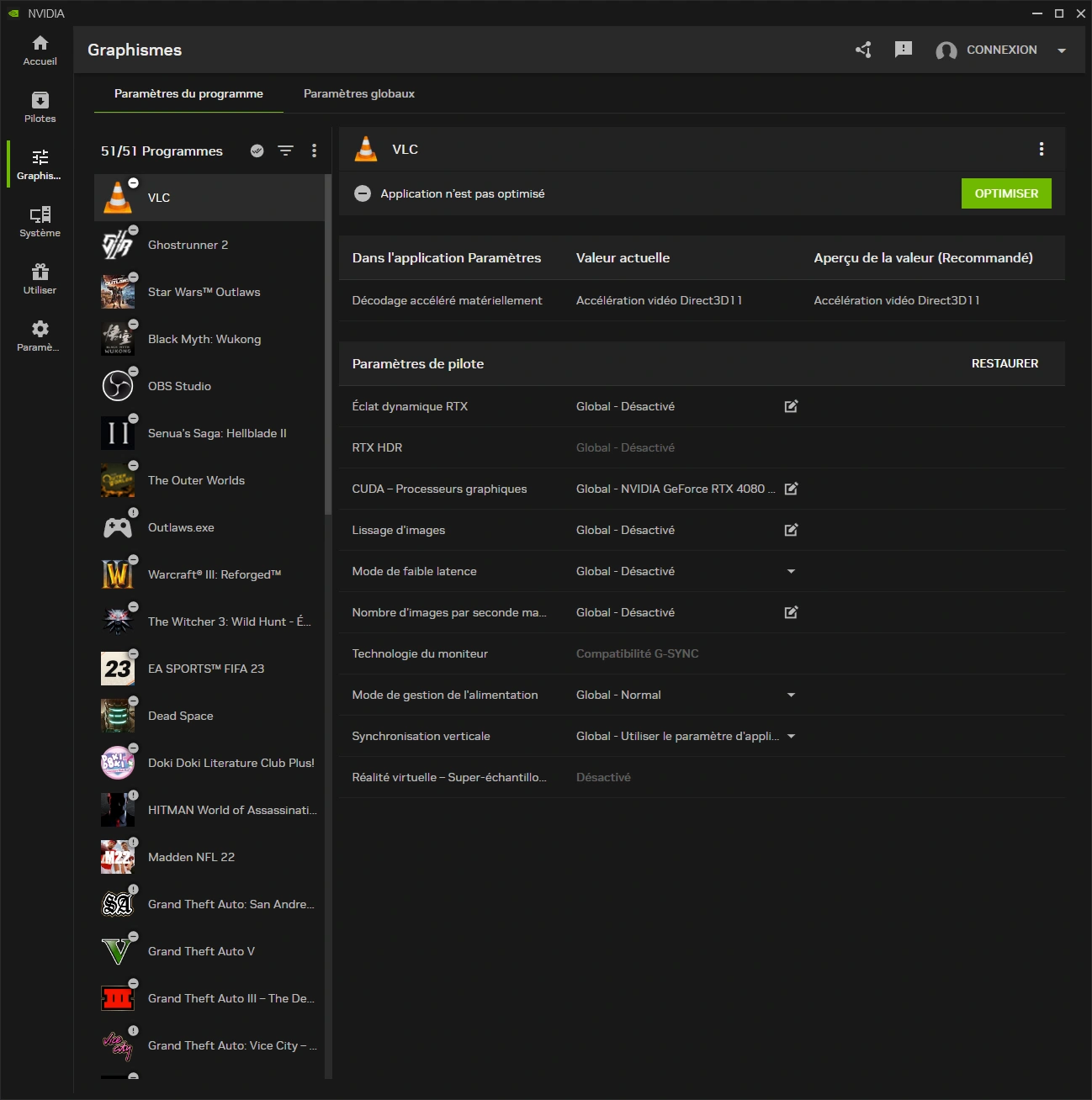Select Black Myth: Wukong in the list
The width and height of the screenshot is (1092, 1100).
[209, 339]
